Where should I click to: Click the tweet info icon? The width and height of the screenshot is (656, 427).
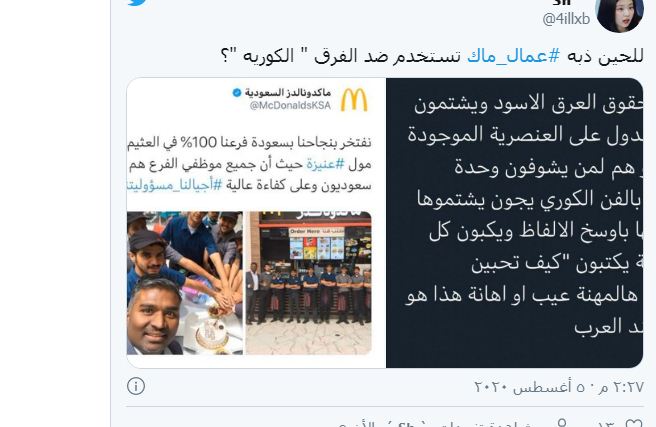click(x=136, y=386)
